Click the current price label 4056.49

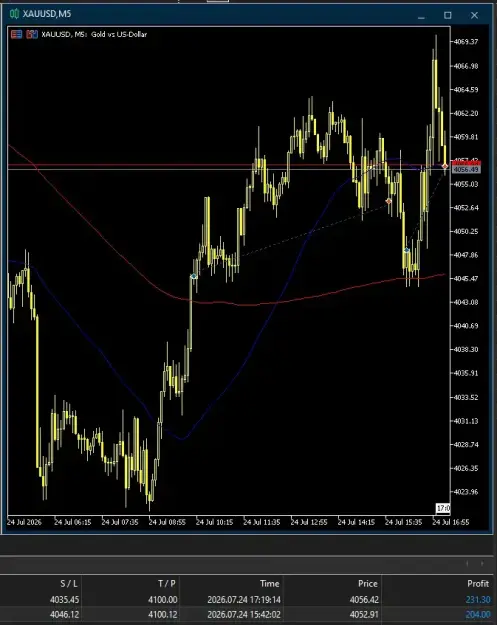(466, 170)
